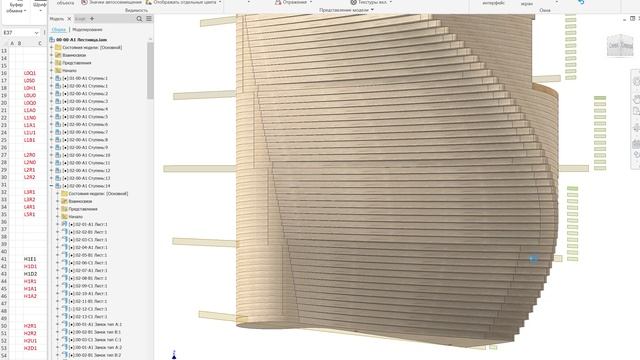Collapse the 02-00-A1 Ступень:14 node

pos(51,186)
